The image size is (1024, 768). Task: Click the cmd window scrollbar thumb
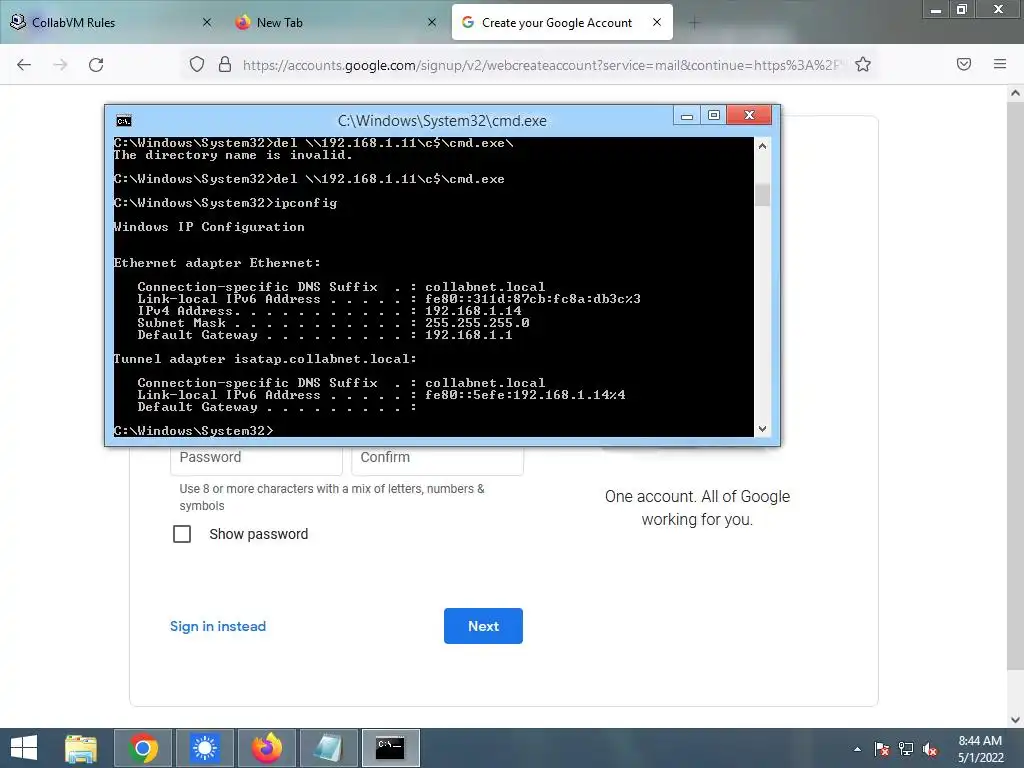[762, 195]
